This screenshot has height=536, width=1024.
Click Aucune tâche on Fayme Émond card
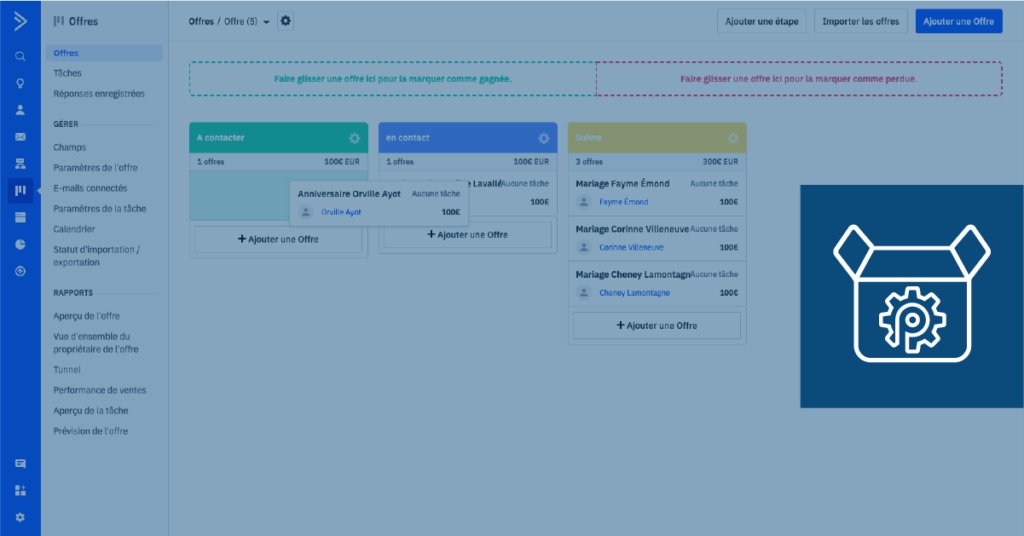pyautogui.click(x=714, y=183)
